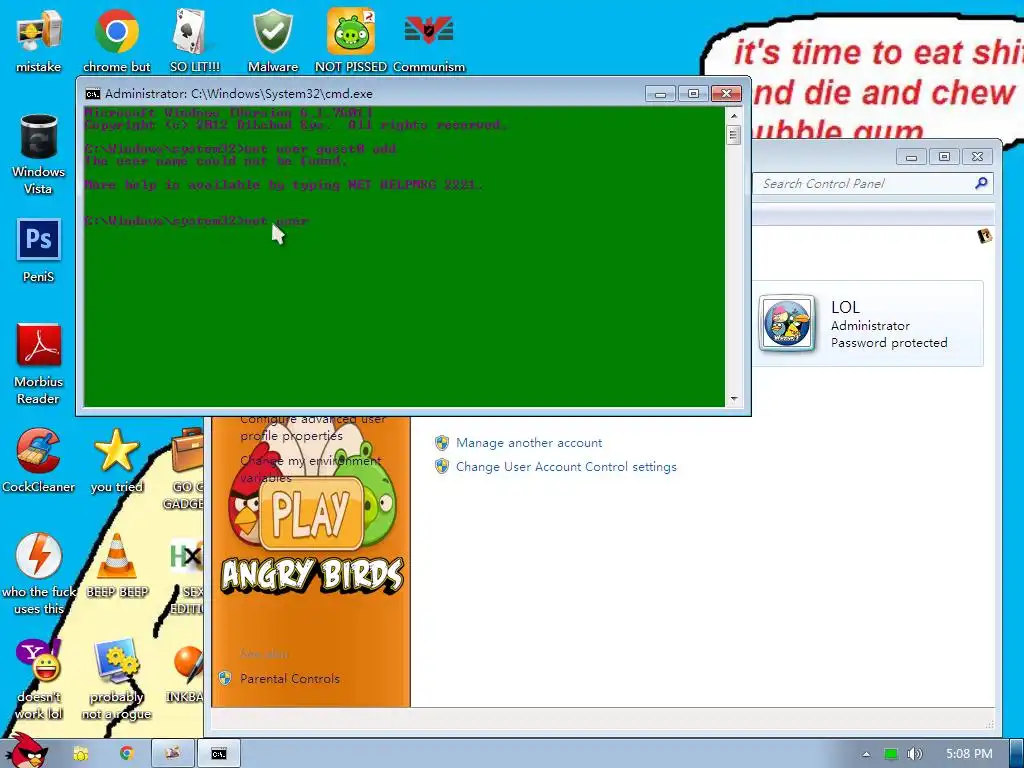Click the volume speaker tray icon
Screen dimensions: 1024x768
[914, 754]
